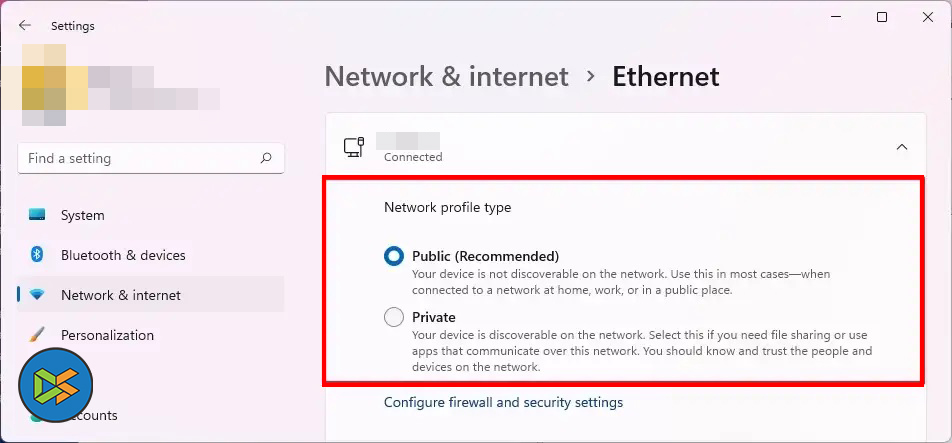Image resolution: width=952 pixels, height=443 pixels.
Task: Click the Network & internet wifi icon
Action: pyautogui.click(x=37, y=295)
